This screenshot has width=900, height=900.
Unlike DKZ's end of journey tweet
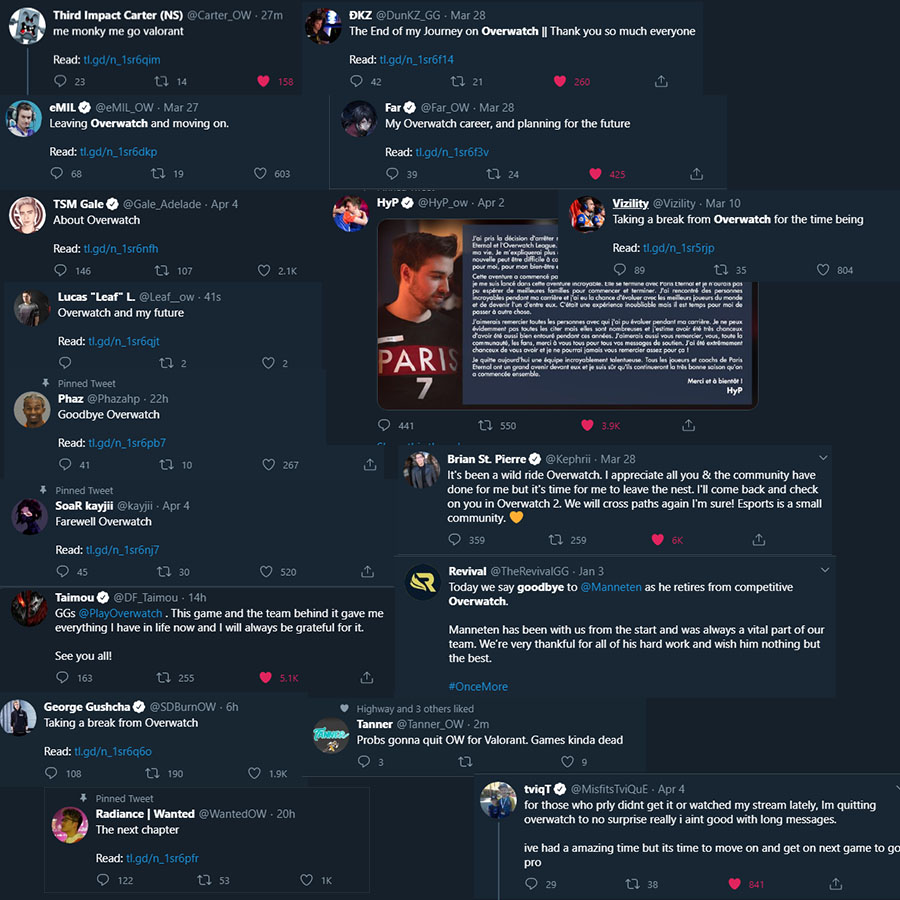[x=560, y=82]
